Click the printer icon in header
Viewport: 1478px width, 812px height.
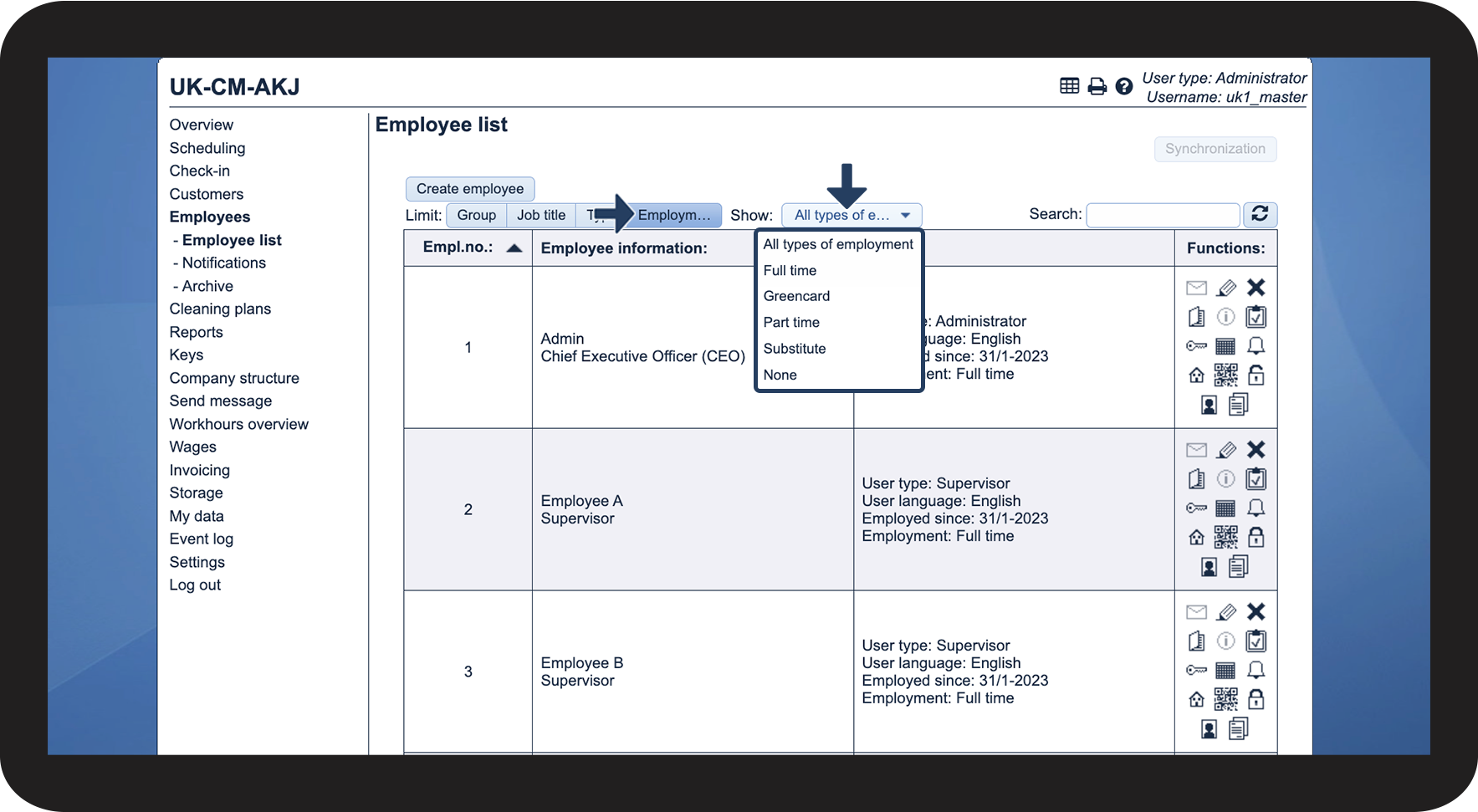click(1097, 86)
